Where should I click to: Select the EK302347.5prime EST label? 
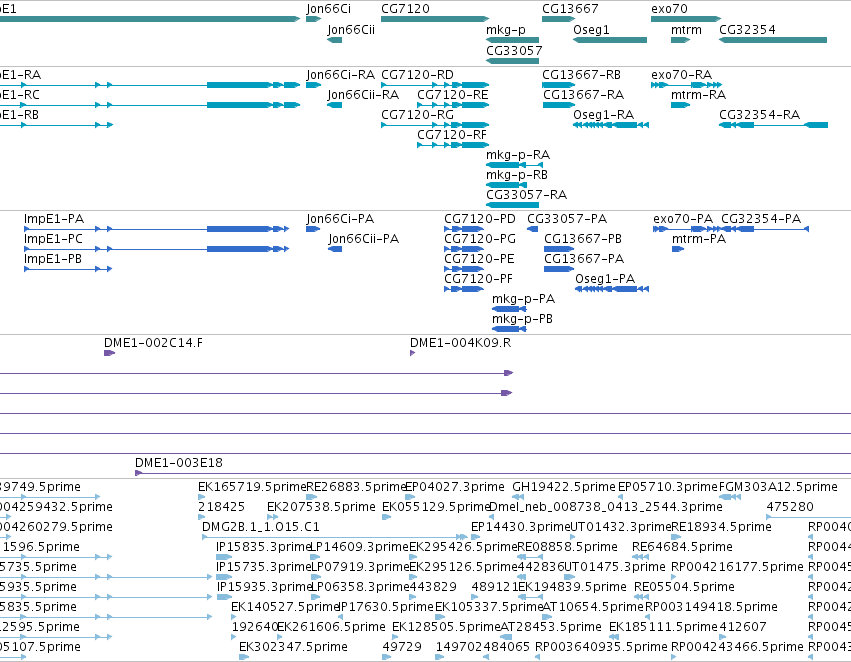[x=293, y=647]
